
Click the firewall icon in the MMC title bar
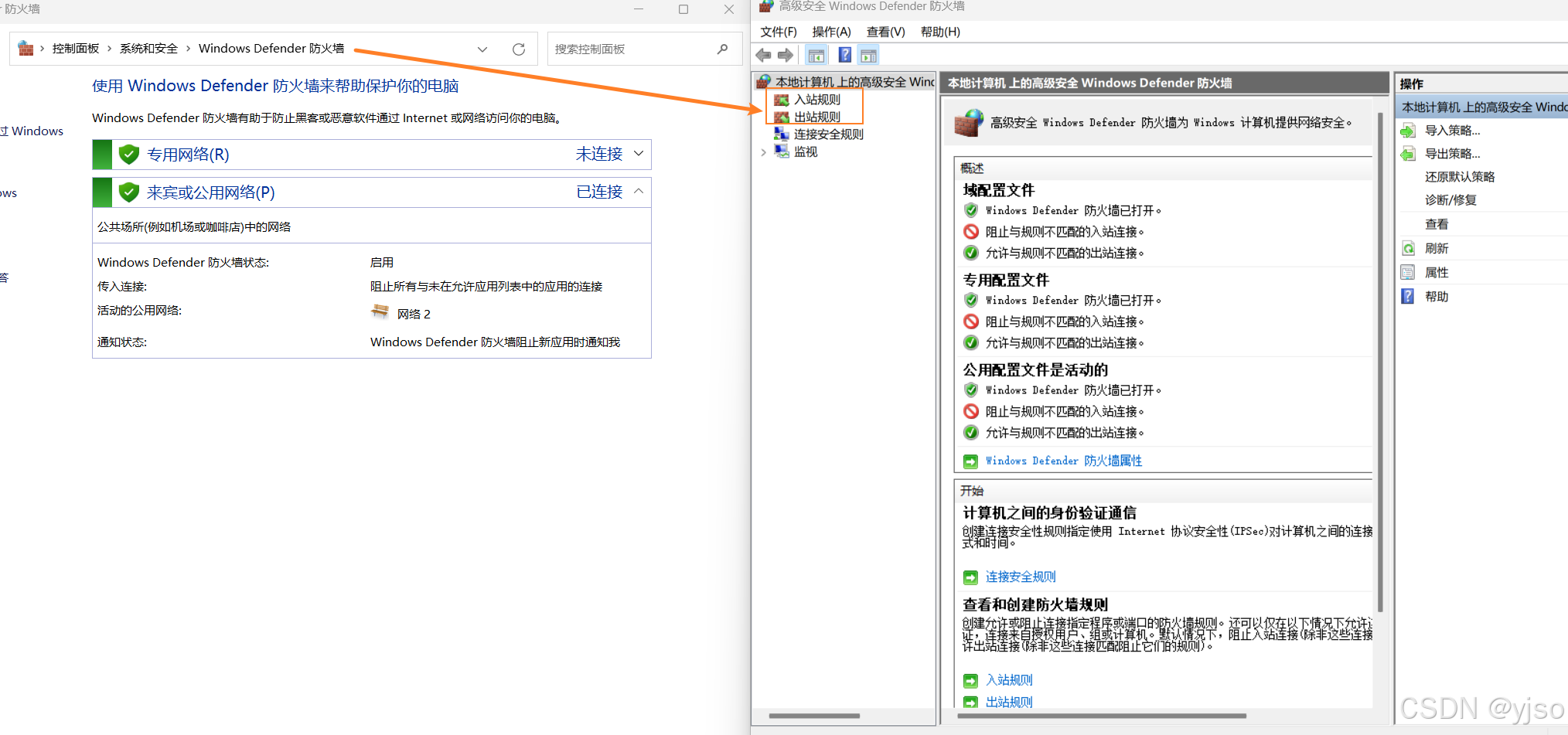click(765, 6)
